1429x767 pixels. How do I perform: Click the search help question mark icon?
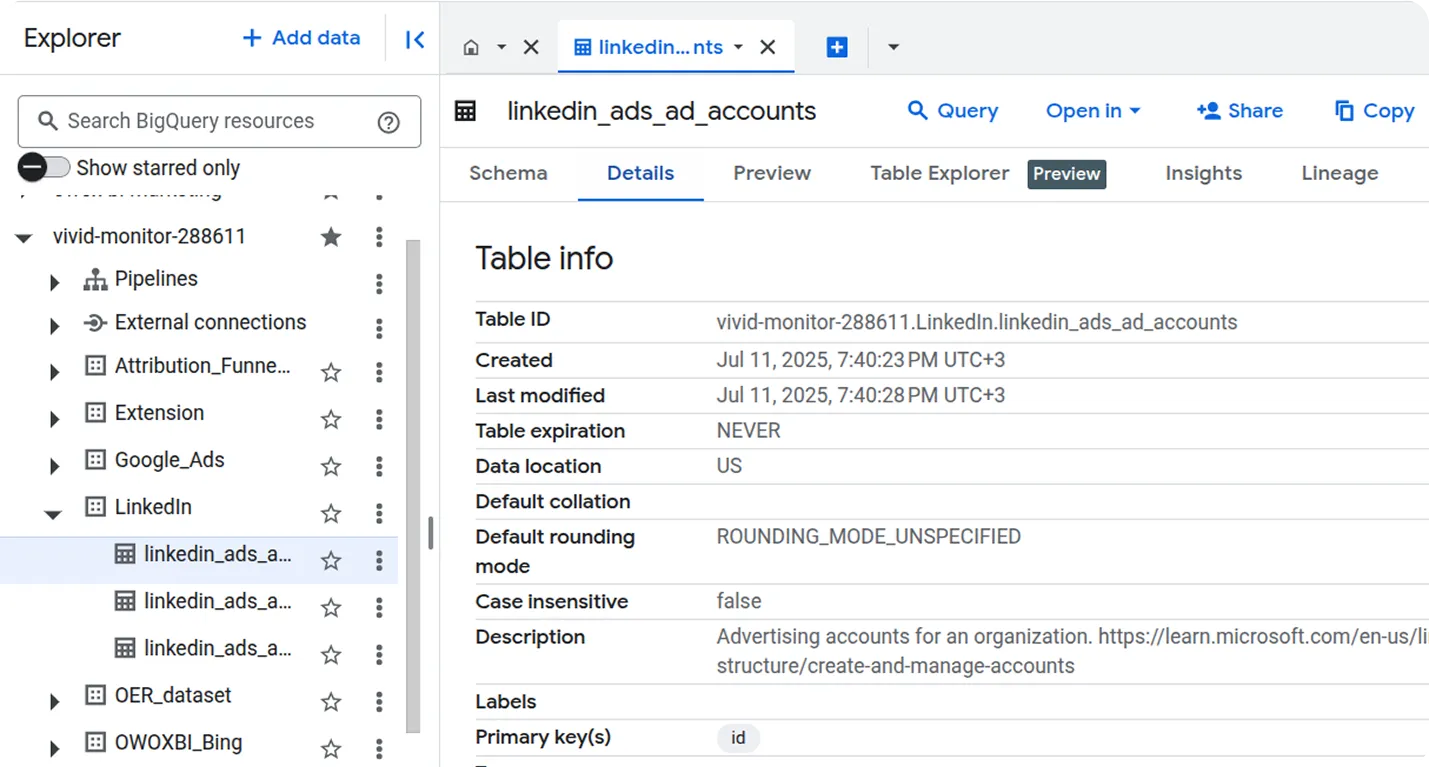click(x=389, y=122)
